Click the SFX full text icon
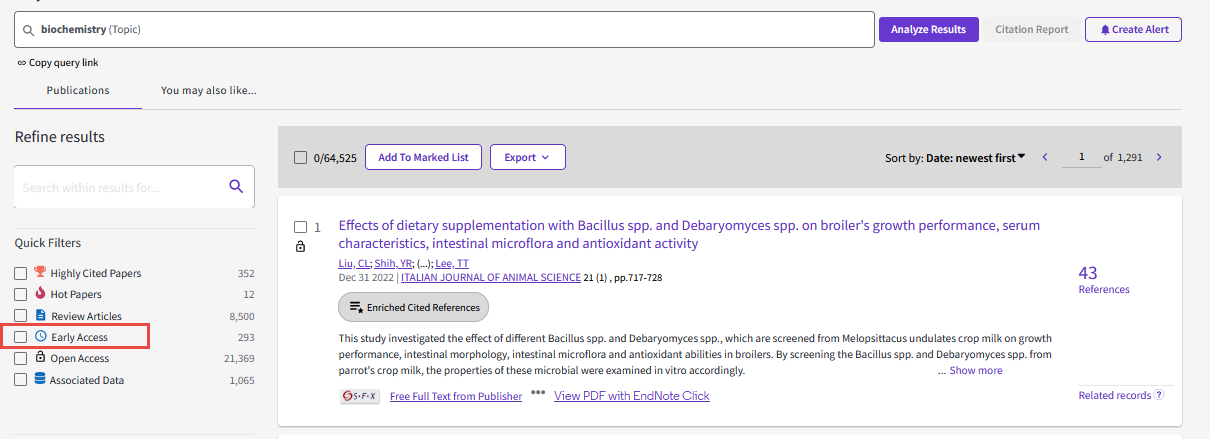This screenshot has height=439, width=1210. (360, 396)
